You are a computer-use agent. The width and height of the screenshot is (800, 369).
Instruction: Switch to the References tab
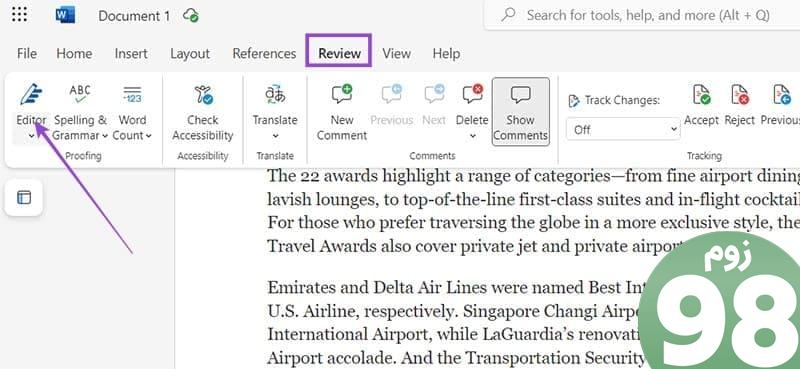pyautogui.click(x=264, y=54)
